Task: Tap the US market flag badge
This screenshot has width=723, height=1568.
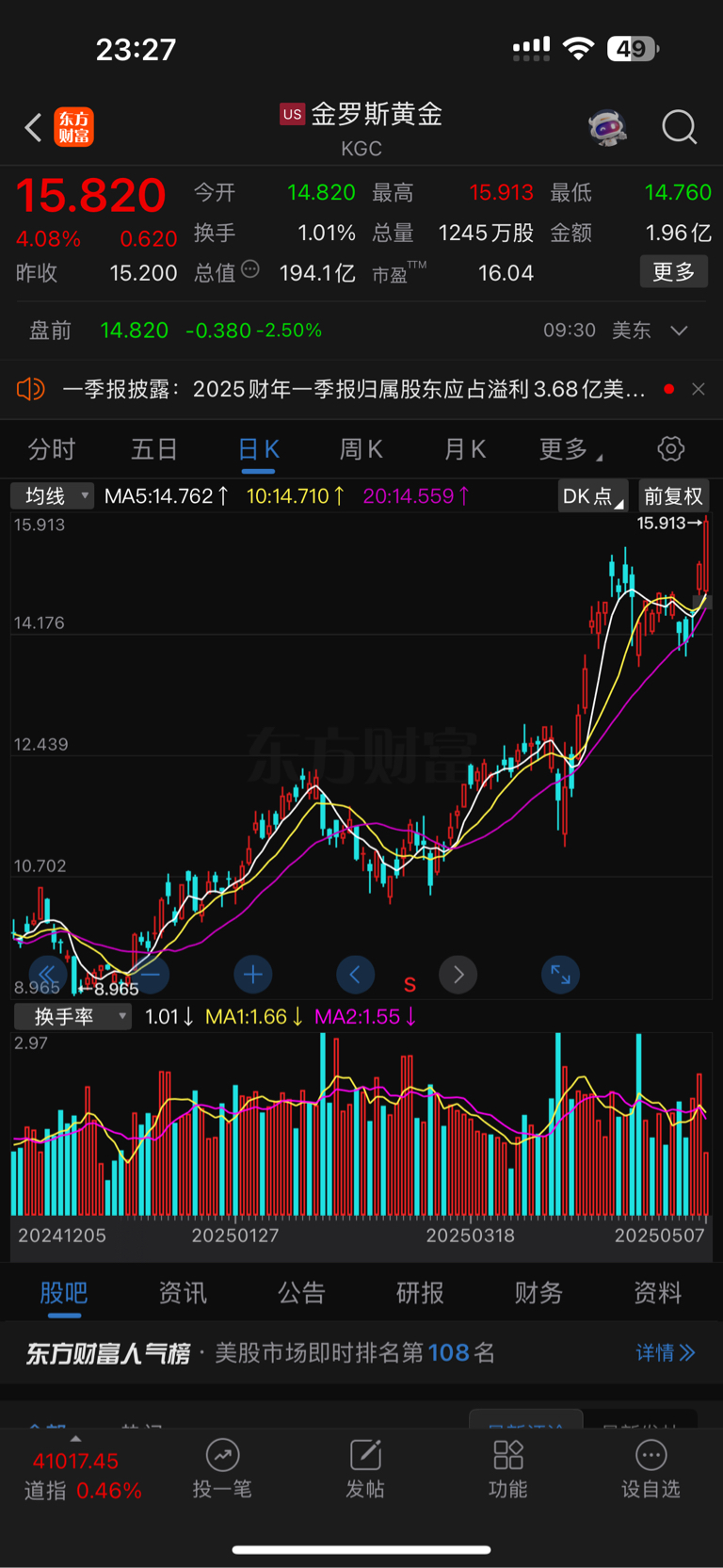Action: click(293, 115)
